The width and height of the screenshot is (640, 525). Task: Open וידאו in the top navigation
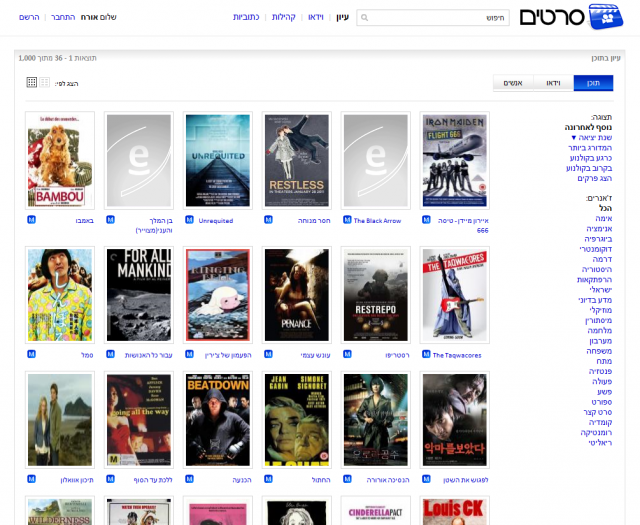tap(316, 17)
